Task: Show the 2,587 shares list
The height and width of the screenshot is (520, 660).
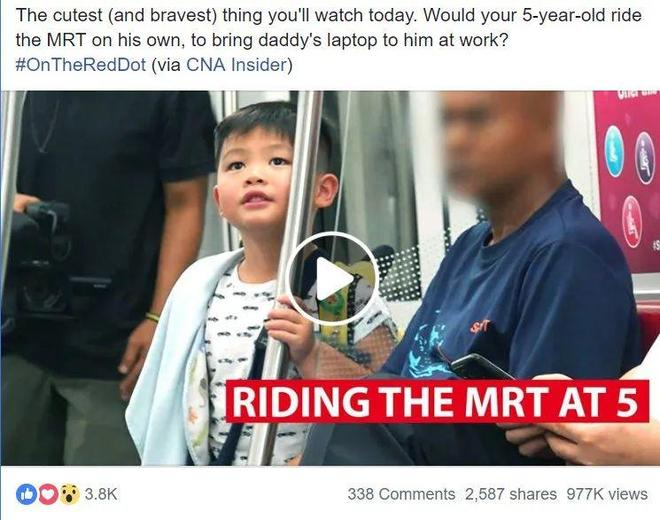Action: pyautogui.click(x=511, y=494)
